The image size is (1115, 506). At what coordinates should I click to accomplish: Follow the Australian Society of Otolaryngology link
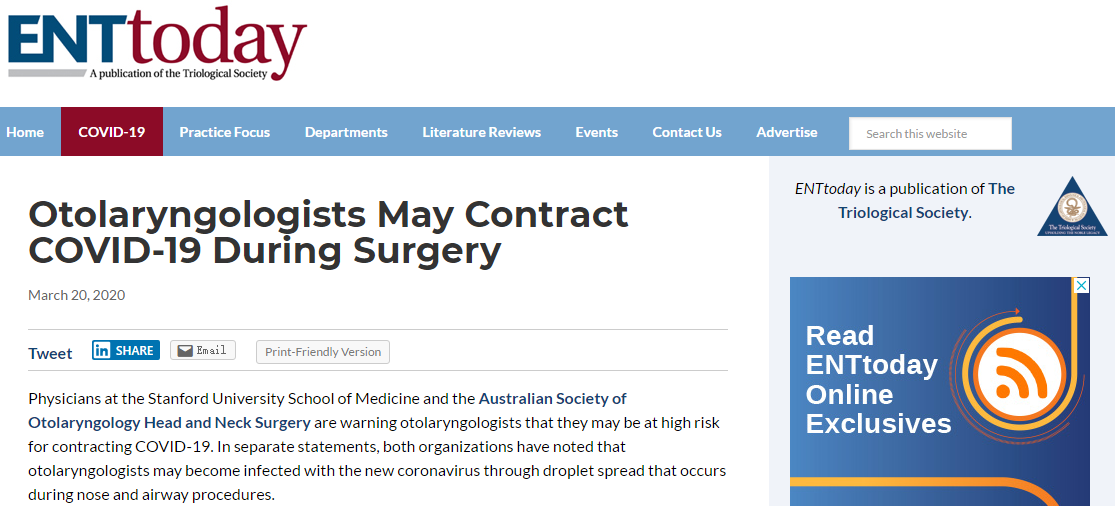327,410
